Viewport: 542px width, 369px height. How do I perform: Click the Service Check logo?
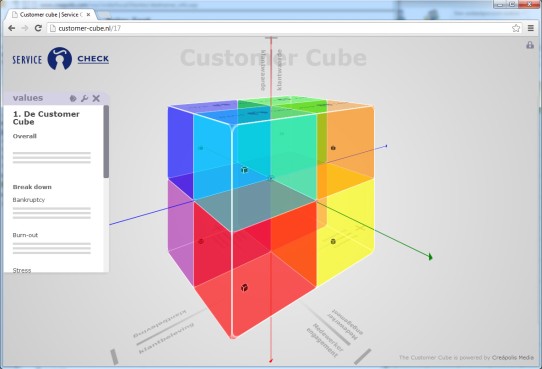click(60, 59)
